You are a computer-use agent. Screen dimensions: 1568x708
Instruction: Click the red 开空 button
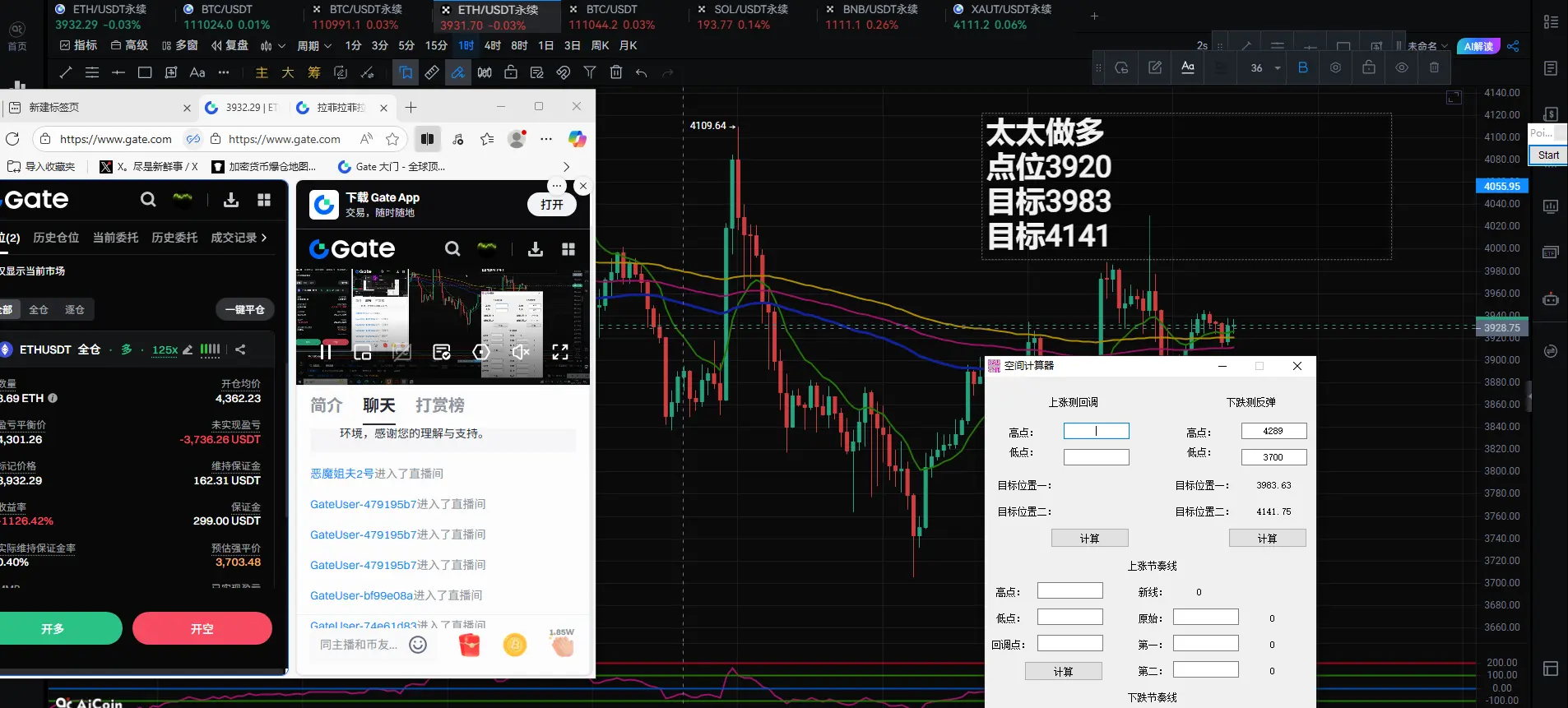click(202, 628)
